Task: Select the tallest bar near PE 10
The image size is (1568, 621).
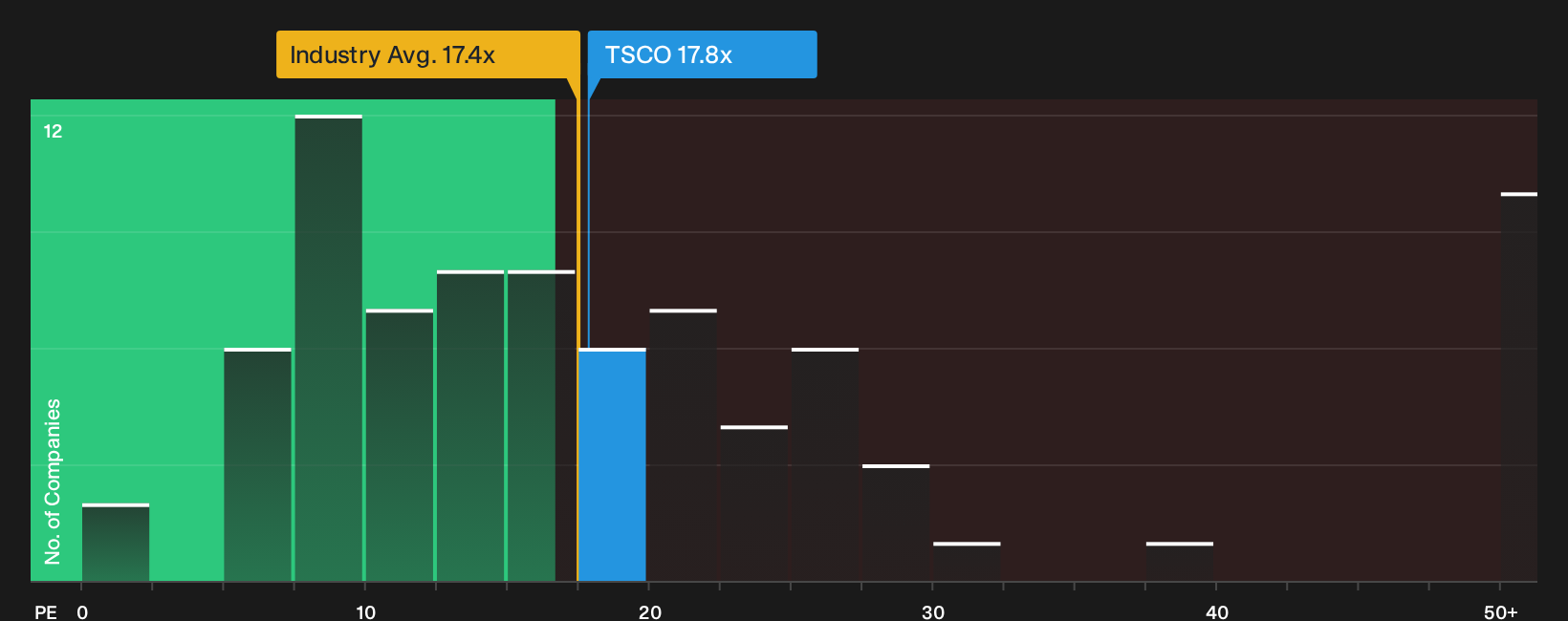Action: tap(329, 349)
